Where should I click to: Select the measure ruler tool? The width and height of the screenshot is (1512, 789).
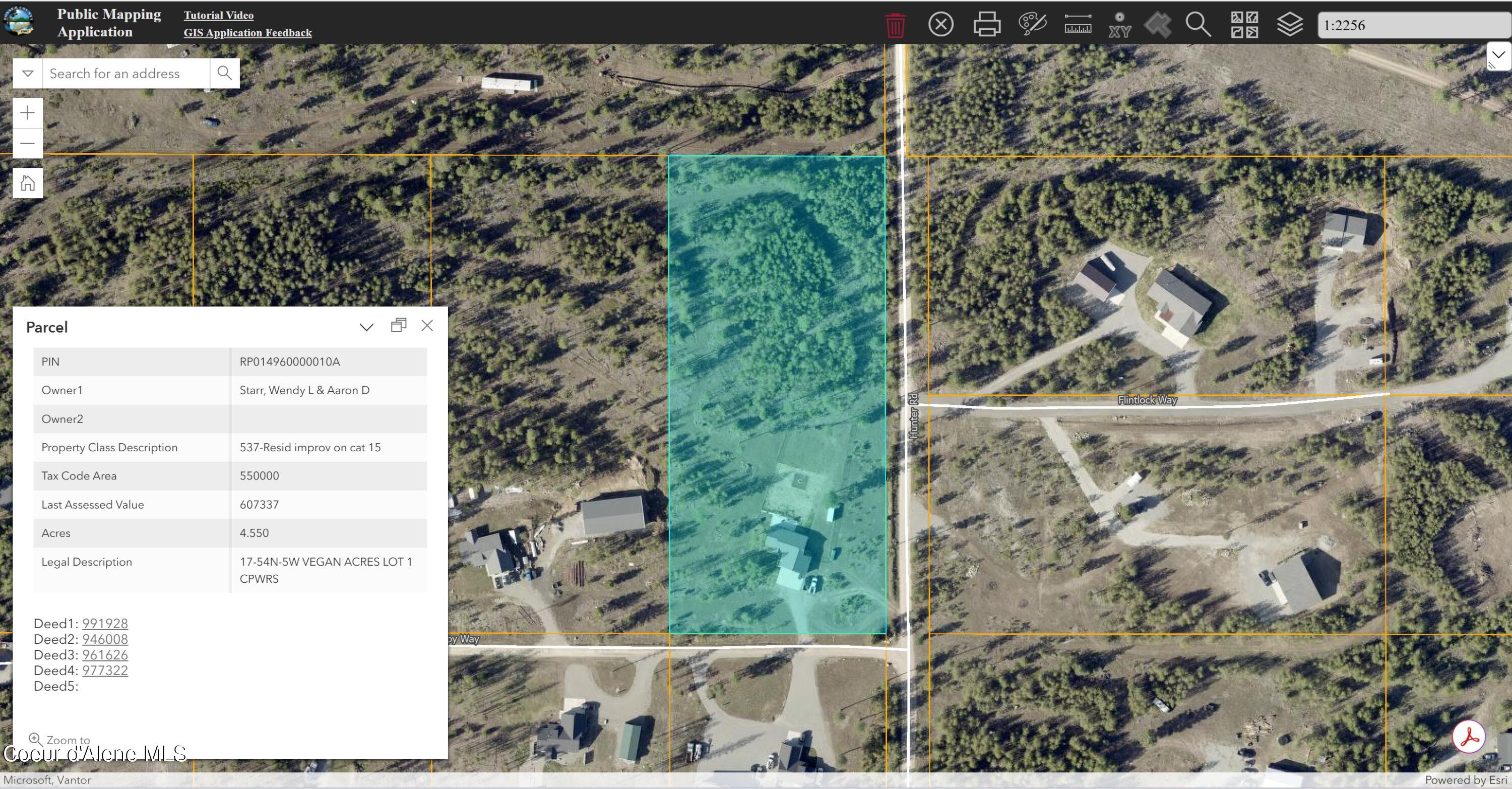pos(1078,24)
